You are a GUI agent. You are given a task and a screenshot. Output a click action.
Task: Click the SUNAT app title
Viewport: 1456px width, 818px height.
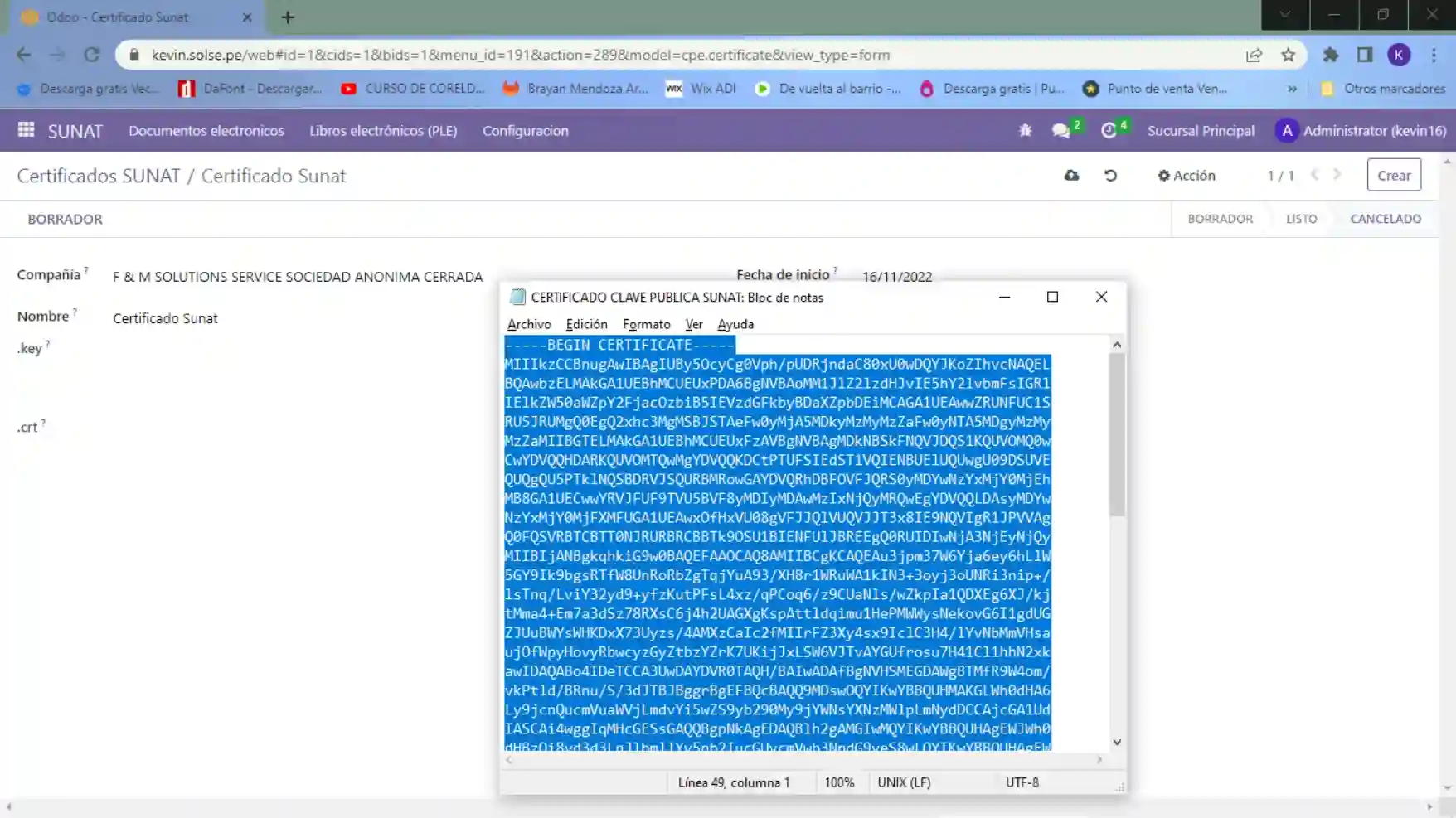pyautogui.click(x=75, y=131)
